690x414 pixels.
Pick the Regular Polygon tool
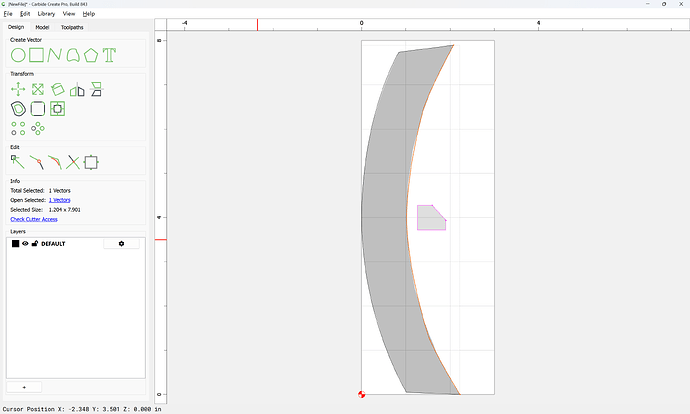pos(91,55)
